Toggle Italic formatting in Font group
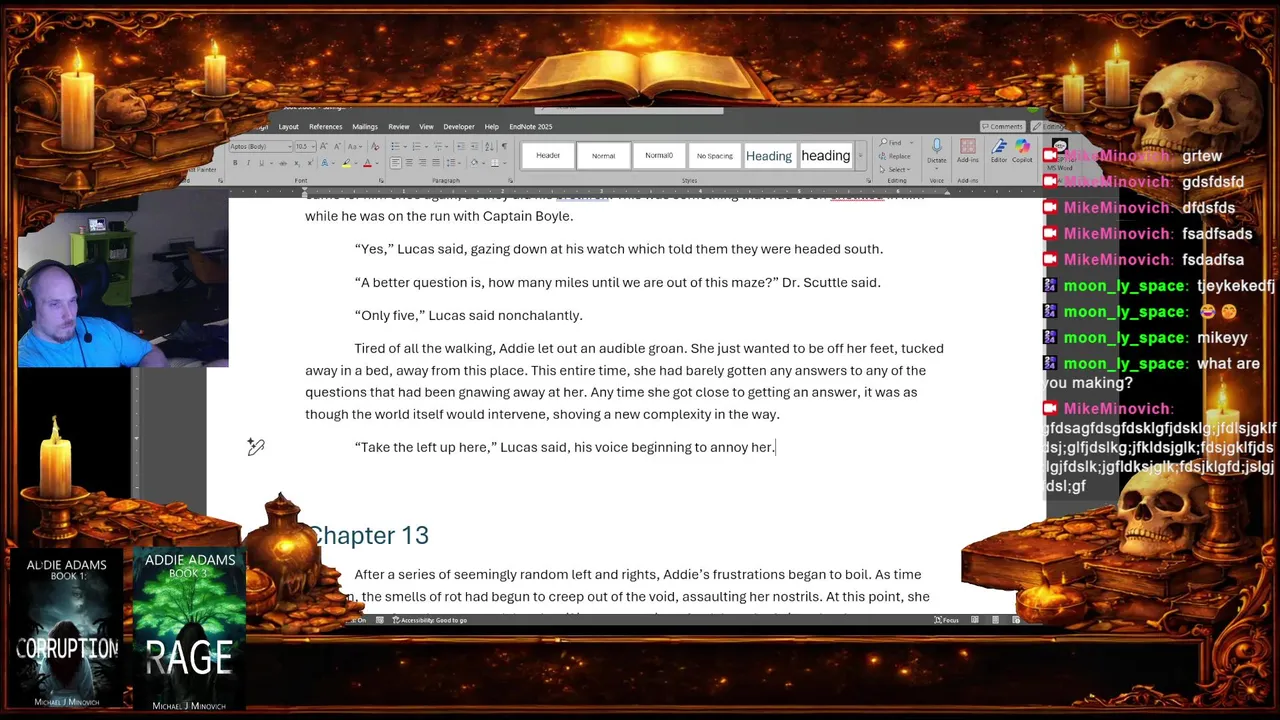Viewport: 1280px width, 720px height. click(248, 163)
